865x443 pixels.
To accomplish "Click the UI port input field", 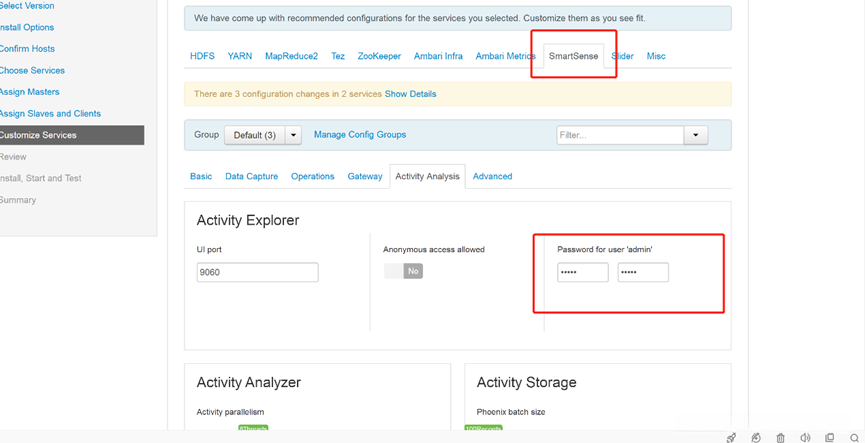I will [257, 272].
